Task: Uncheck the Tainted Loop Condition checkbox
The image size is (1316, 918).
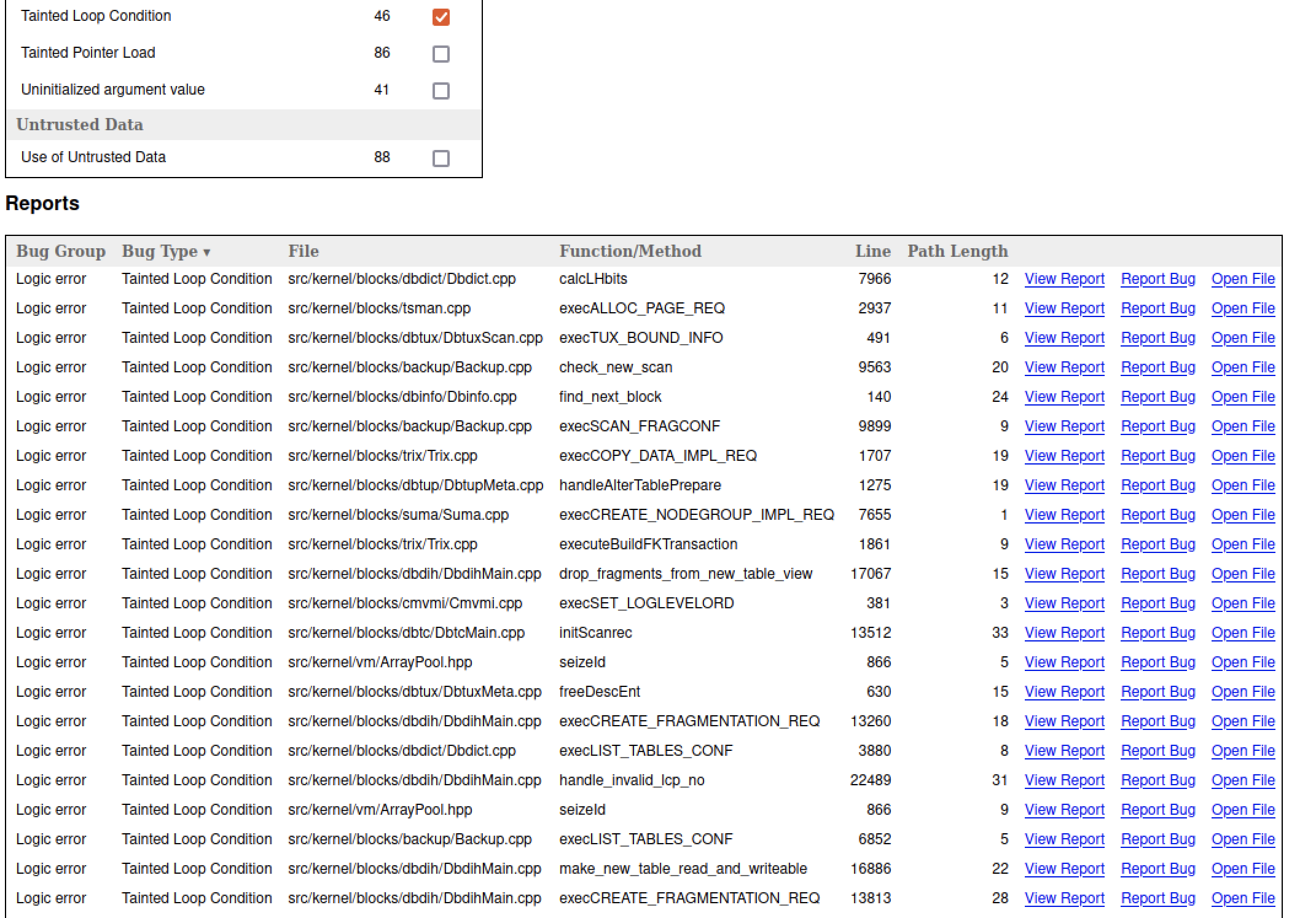Action: pyautogui.click(x=441, y=17)
